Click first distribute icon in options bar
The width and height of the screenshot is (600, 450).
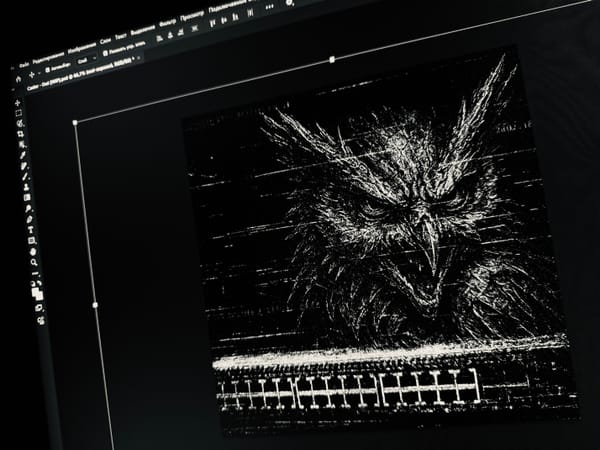coord(212,23)
